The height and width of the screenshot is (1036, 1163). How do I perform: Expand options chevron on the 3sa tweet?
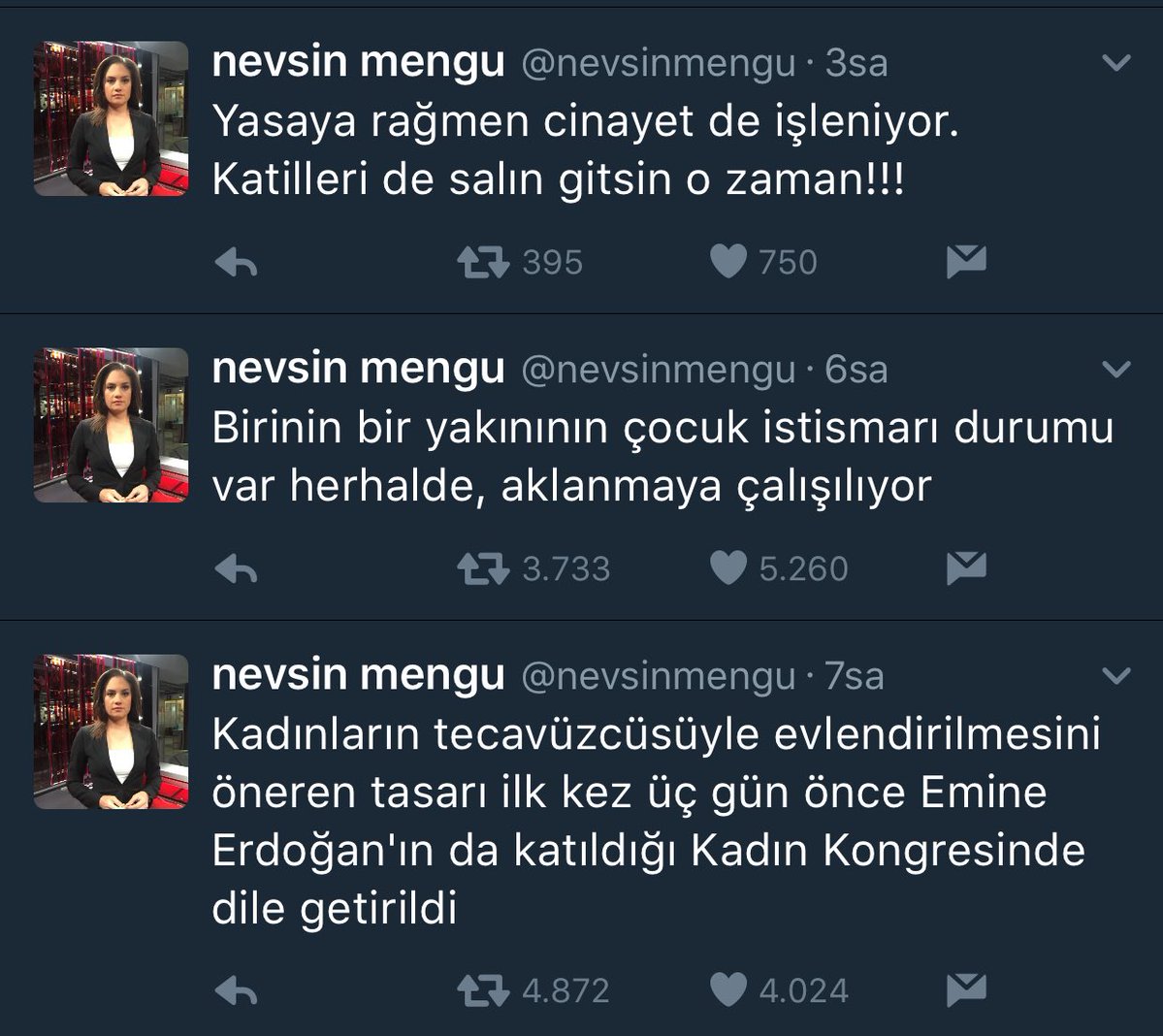point(1116,63)
